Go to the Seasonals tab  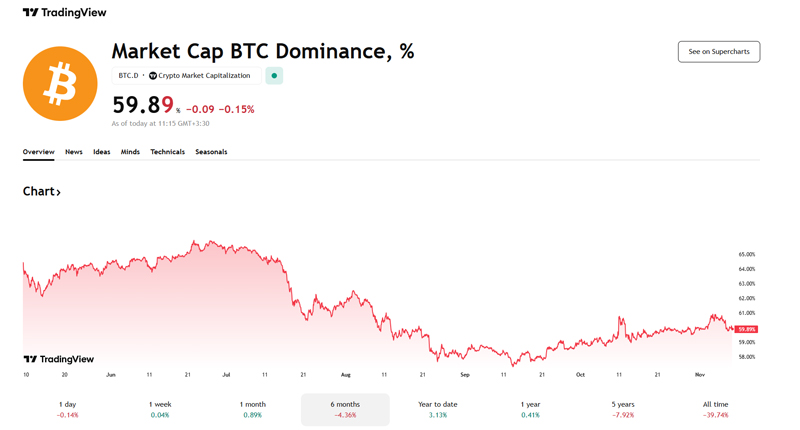[211, 152]
